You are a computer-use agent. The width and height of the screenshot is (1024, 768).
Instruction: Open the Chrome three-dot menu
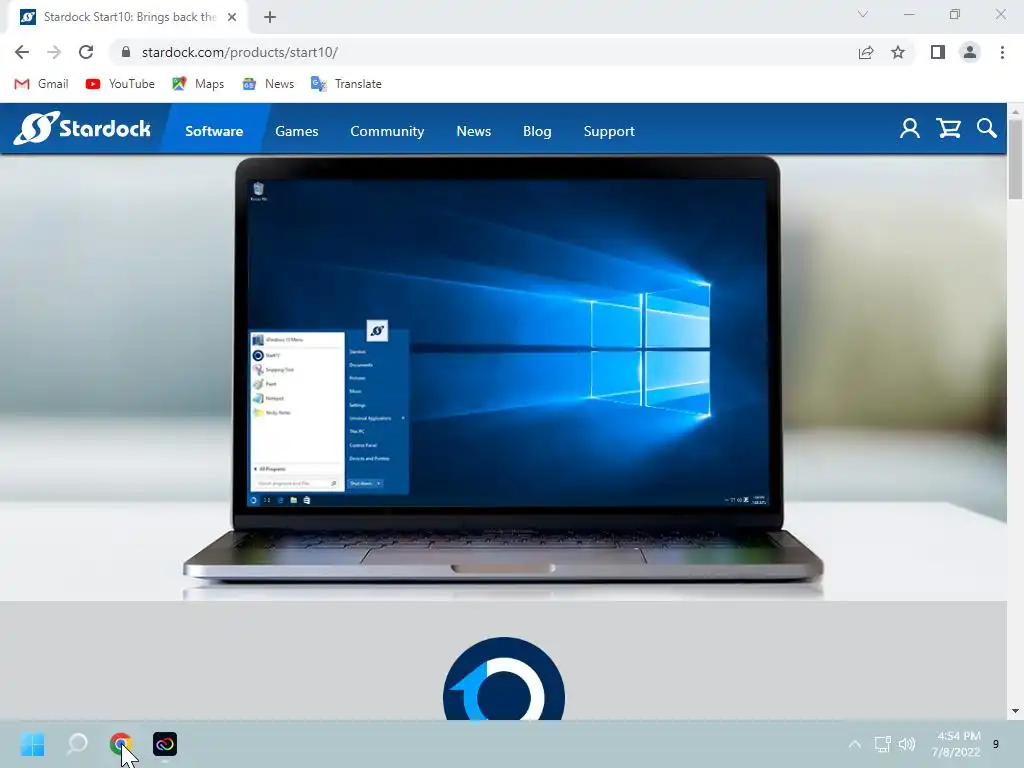click(x=1002, y=52)
